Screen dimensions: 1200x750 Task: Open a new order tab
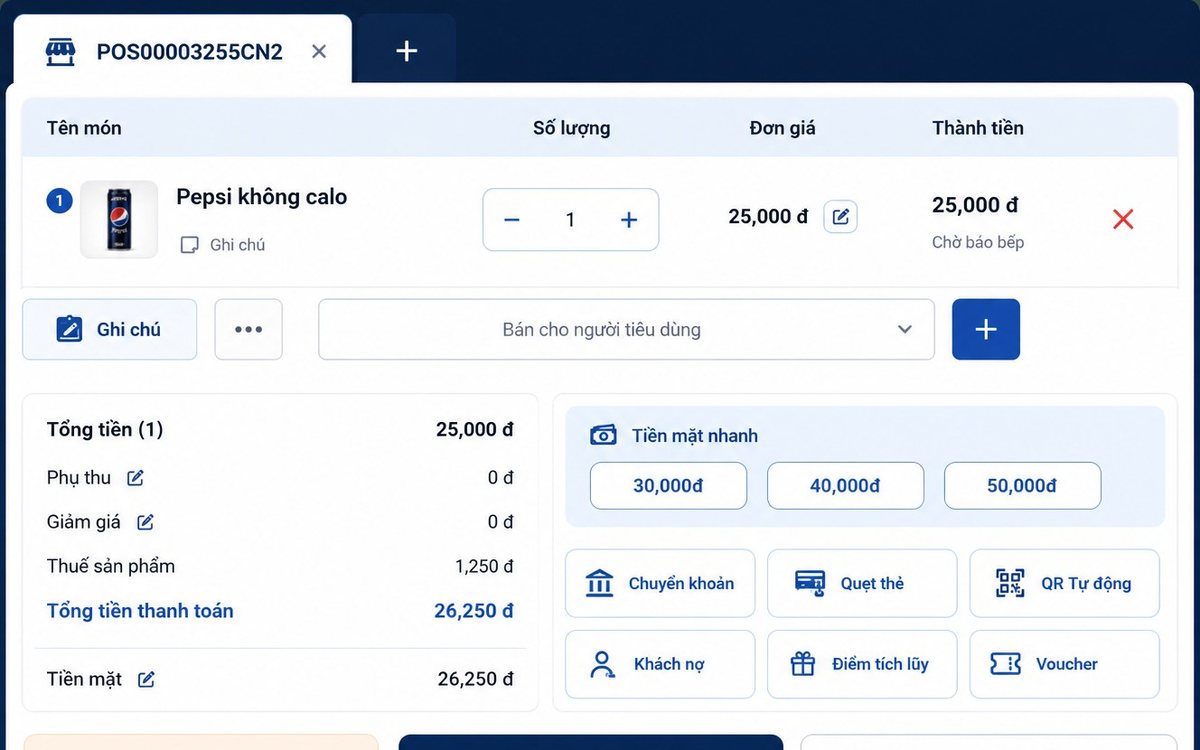pos(406,51)
